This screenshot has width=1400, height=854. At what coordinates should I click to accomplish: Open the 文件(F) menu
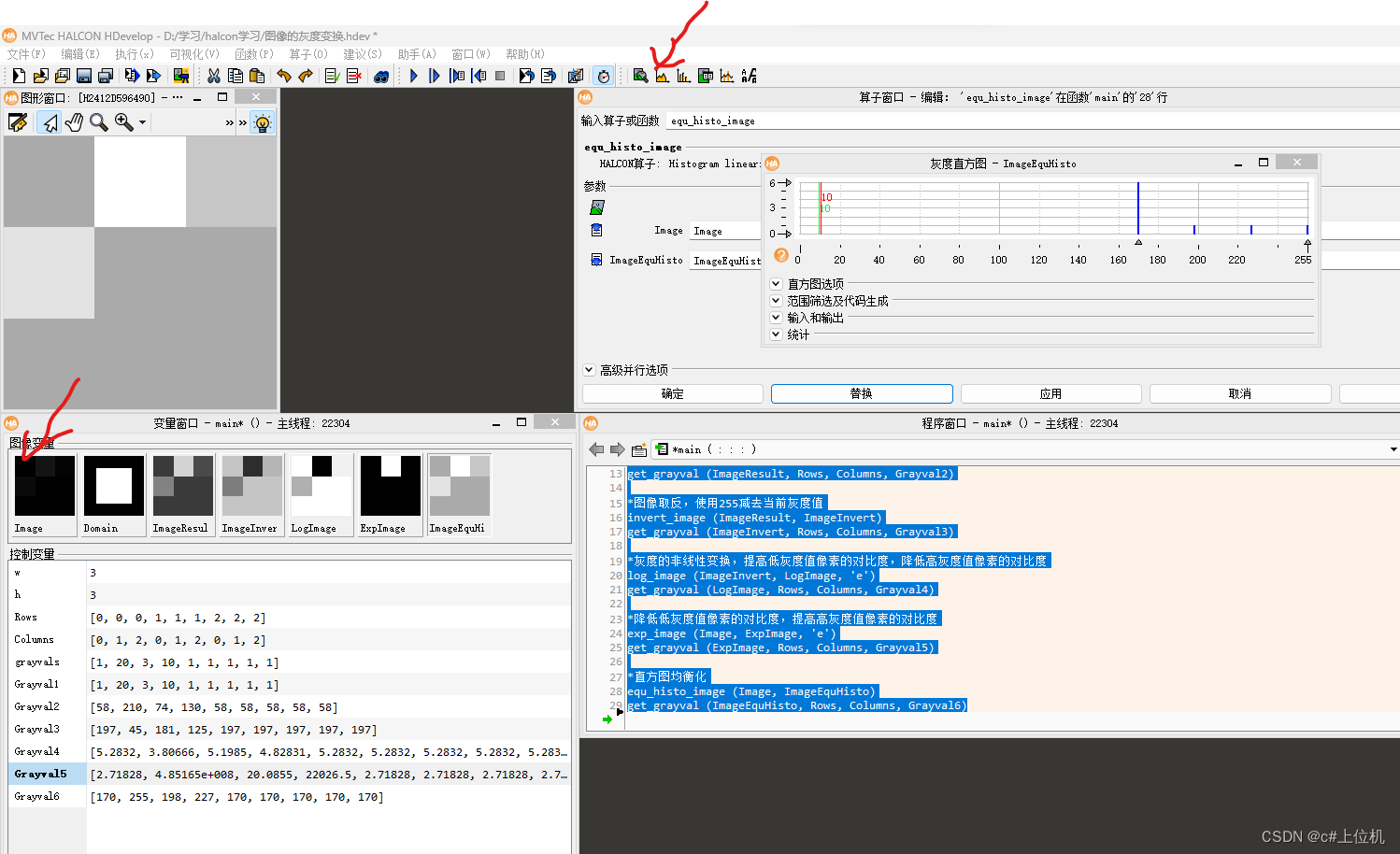[x=26, y=54]
